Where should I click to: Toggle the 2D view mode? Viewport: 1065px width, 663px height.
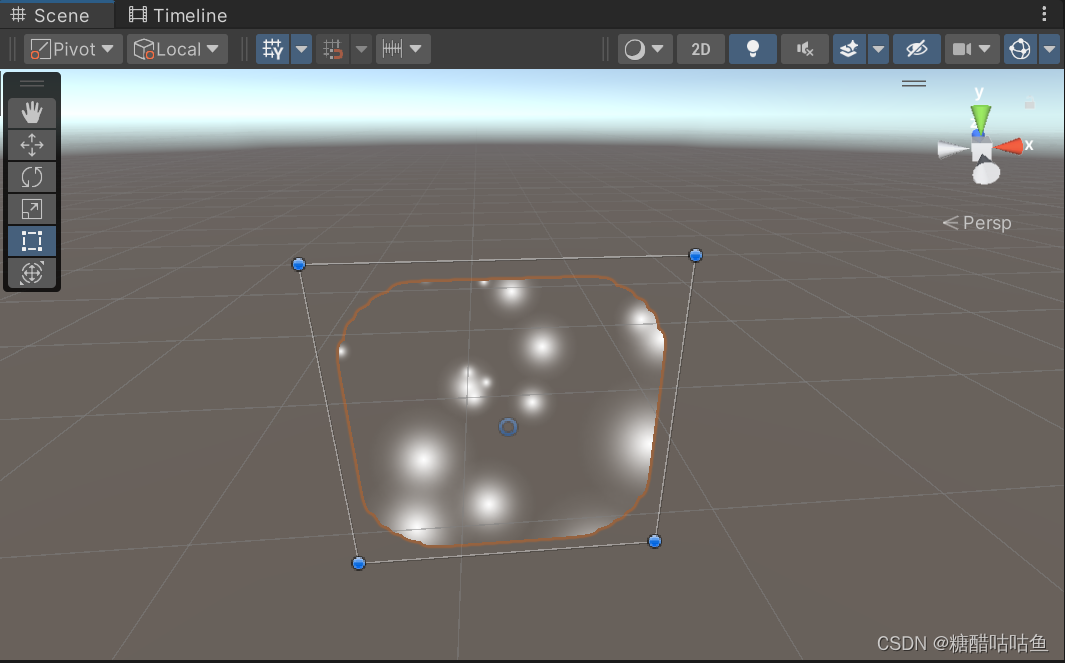tap(700, 48)
